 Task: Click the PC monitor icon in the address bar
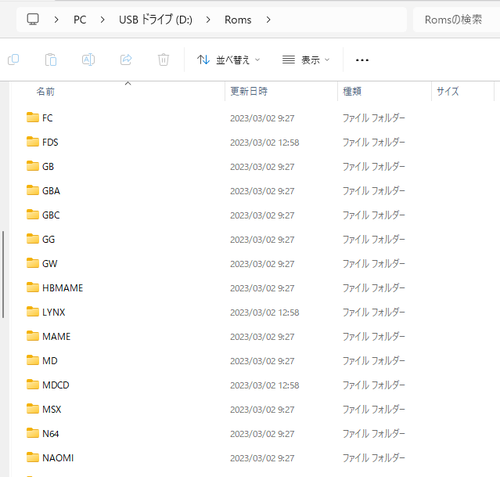click(x=33, y=20)
